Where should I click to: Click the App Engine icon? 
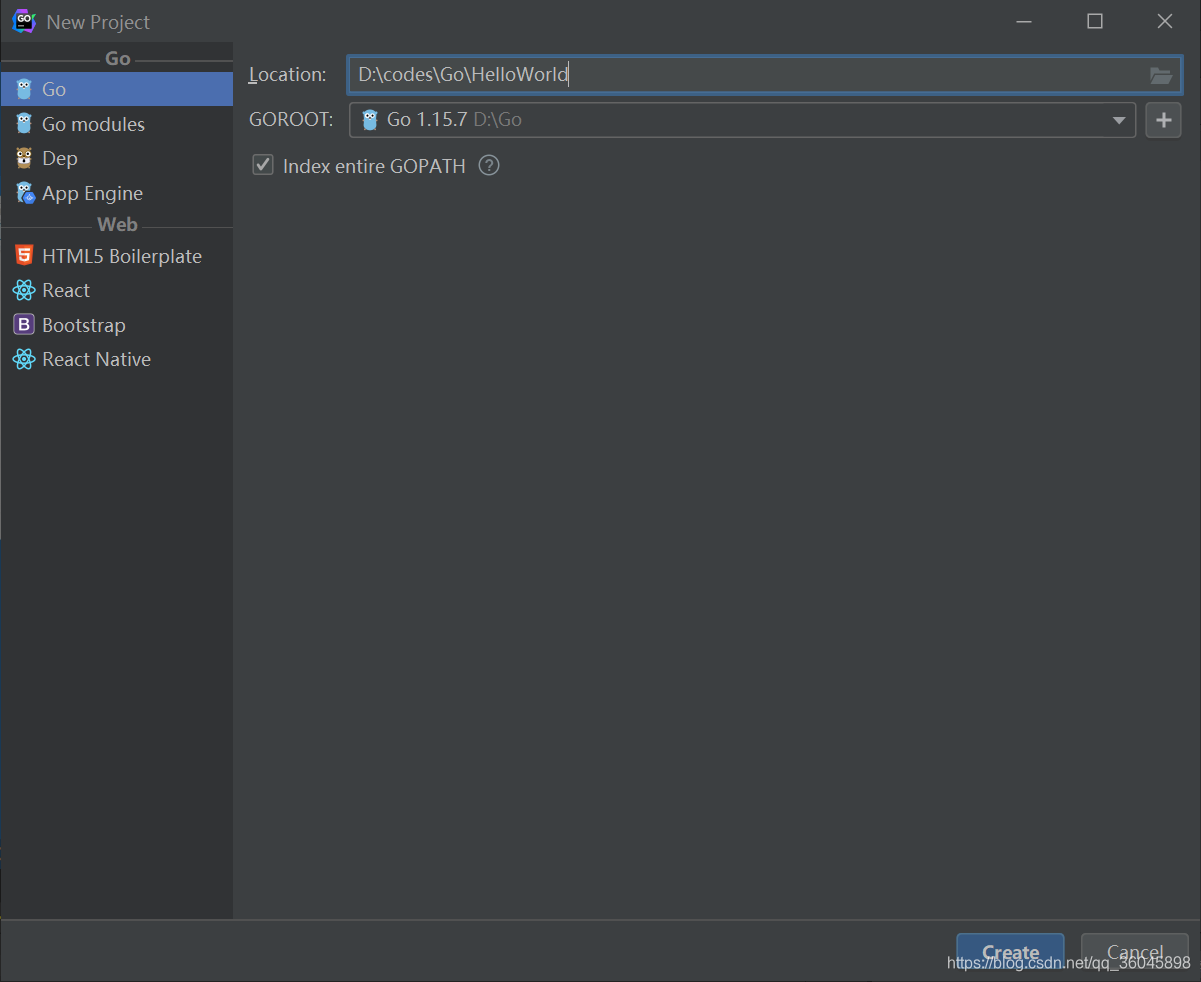[24, 193]
